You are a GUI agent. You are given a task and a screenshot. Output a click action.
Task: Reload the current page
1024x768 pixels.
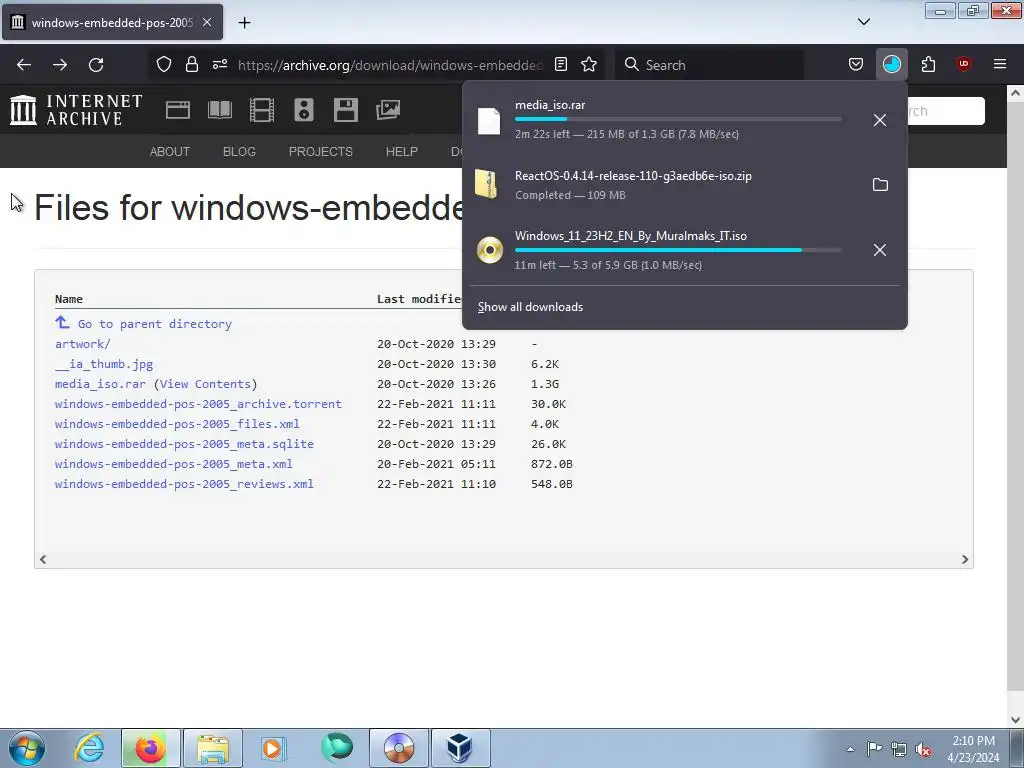(x=96, y=65)
